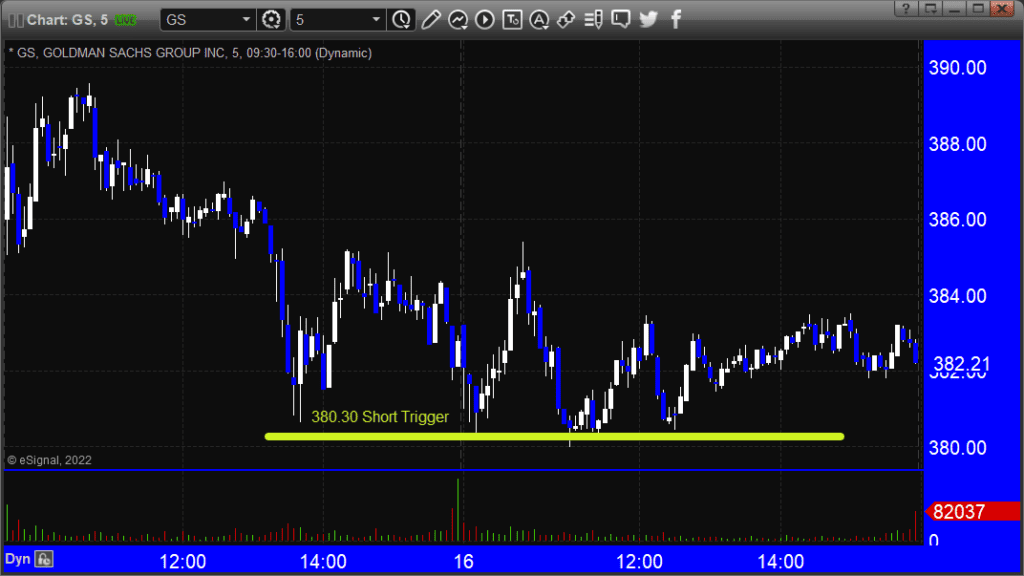This screenshot has width=1024, height=576.
Task: Click the window link grip icon
Action: coord(16,21)
